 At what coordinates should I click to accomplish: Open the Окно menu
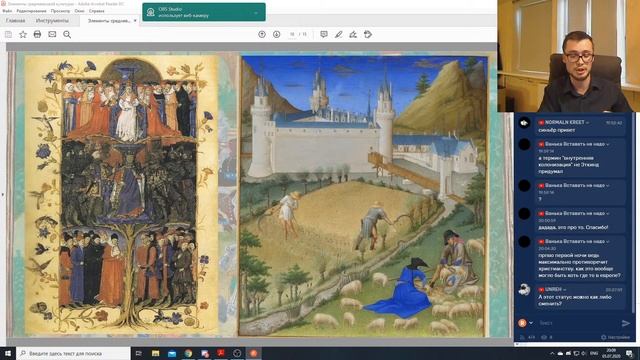coord(80,11)
